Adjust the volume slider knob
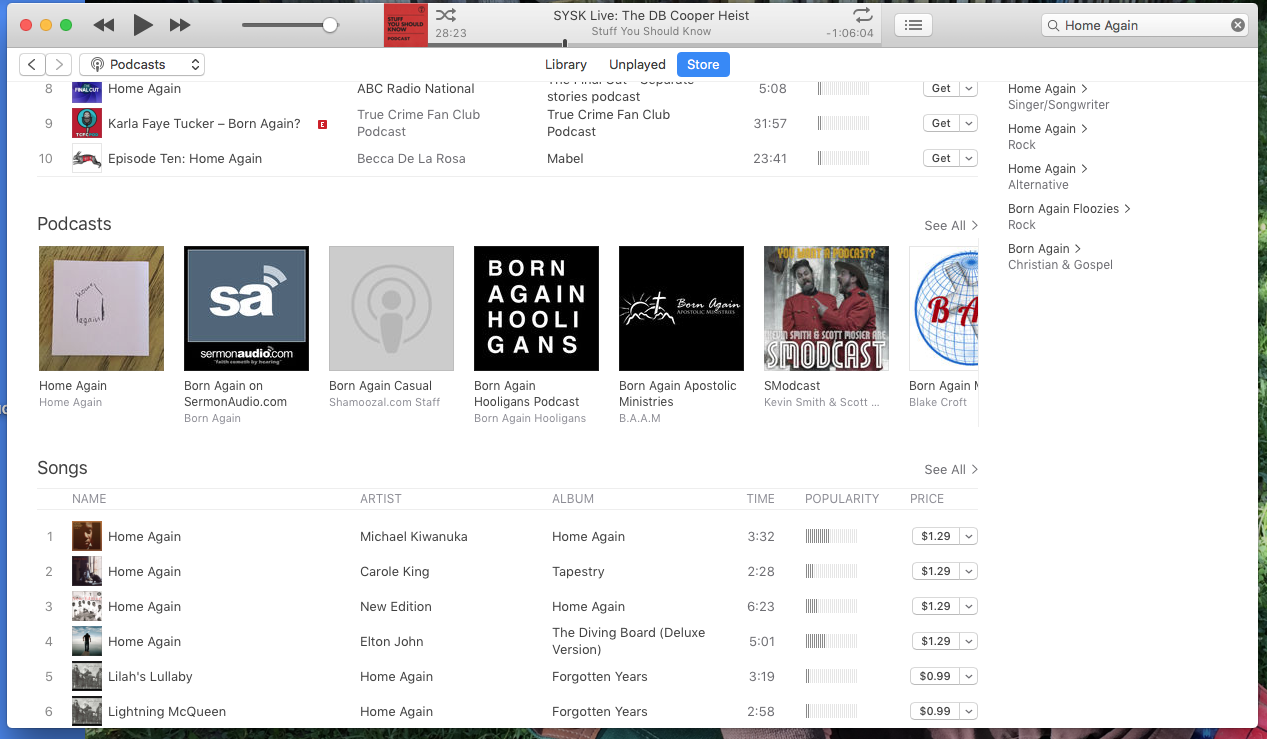This screenshot has height=739, width=1267. pyautogui.click(x=330, y=25)
